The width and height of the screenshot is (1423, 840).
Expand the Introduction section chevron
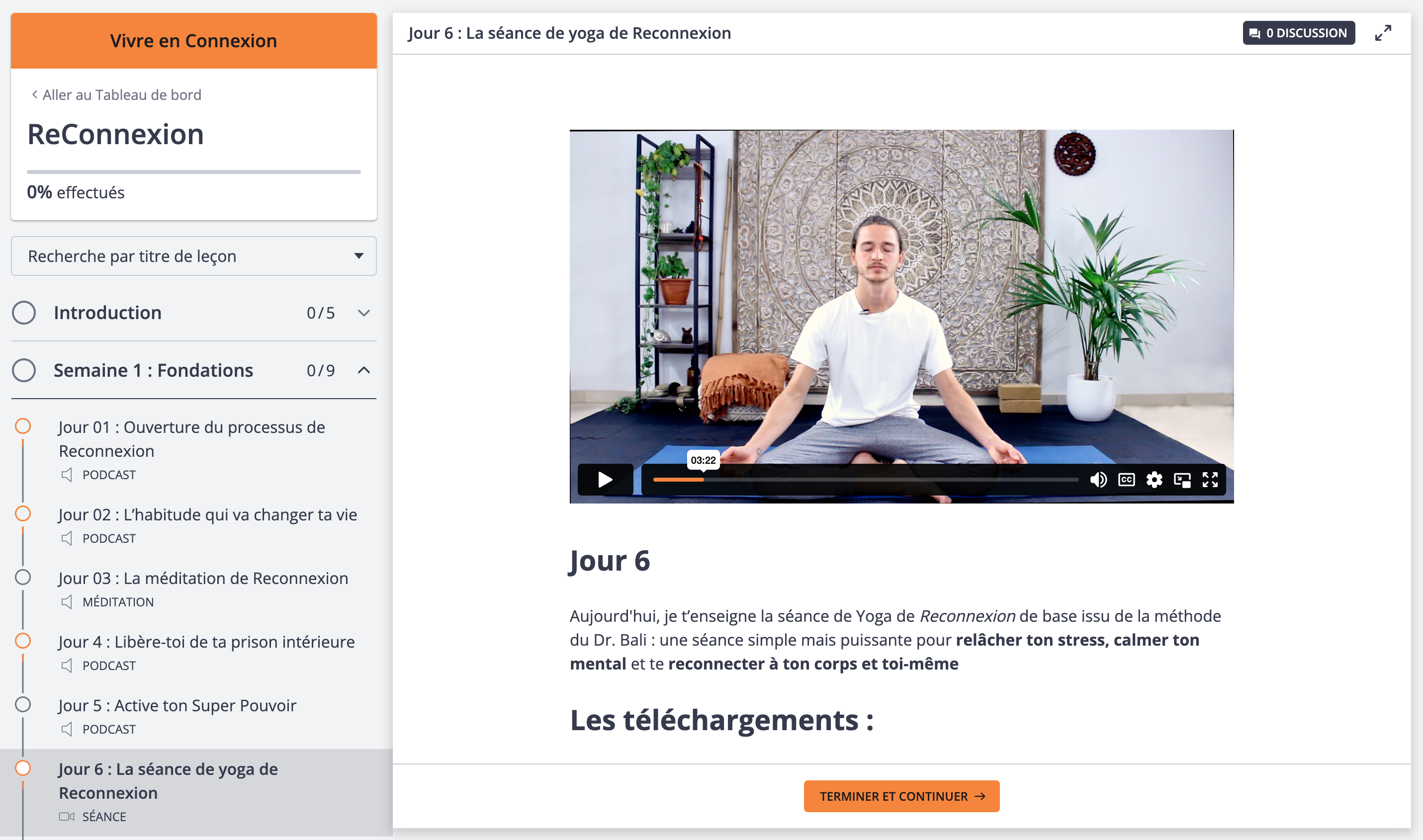pyautogui.click(x=364, y=313)
